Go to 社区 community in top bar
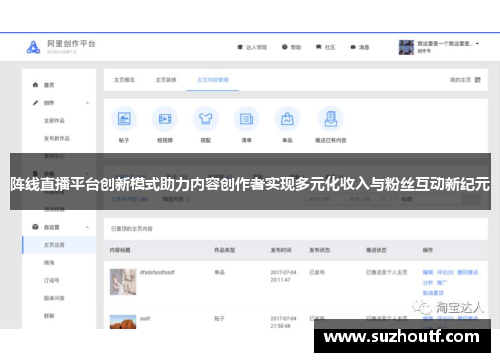Viewport: 500px width, 362px height. [x=326, y=47]
